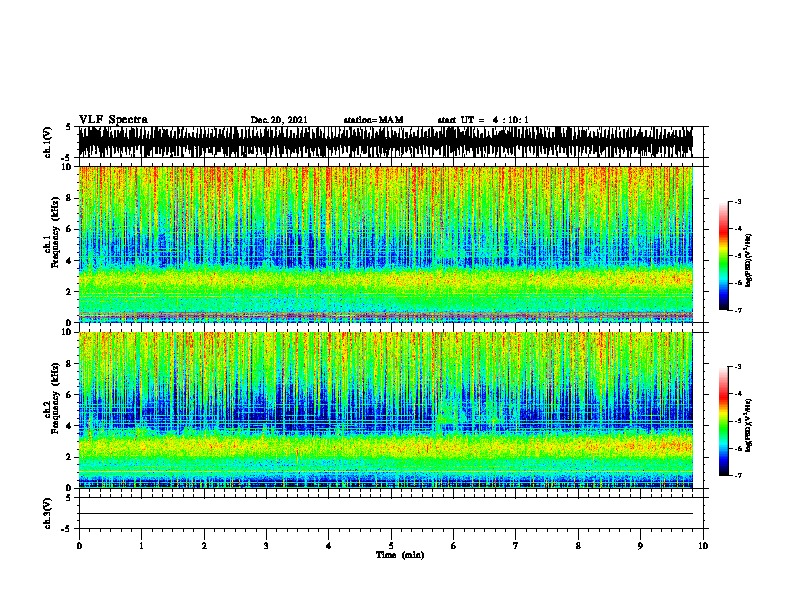This screenshot has height=612, width=792.
Task: Click the 'station=MAM' label
Action: (x=373, y=120)
